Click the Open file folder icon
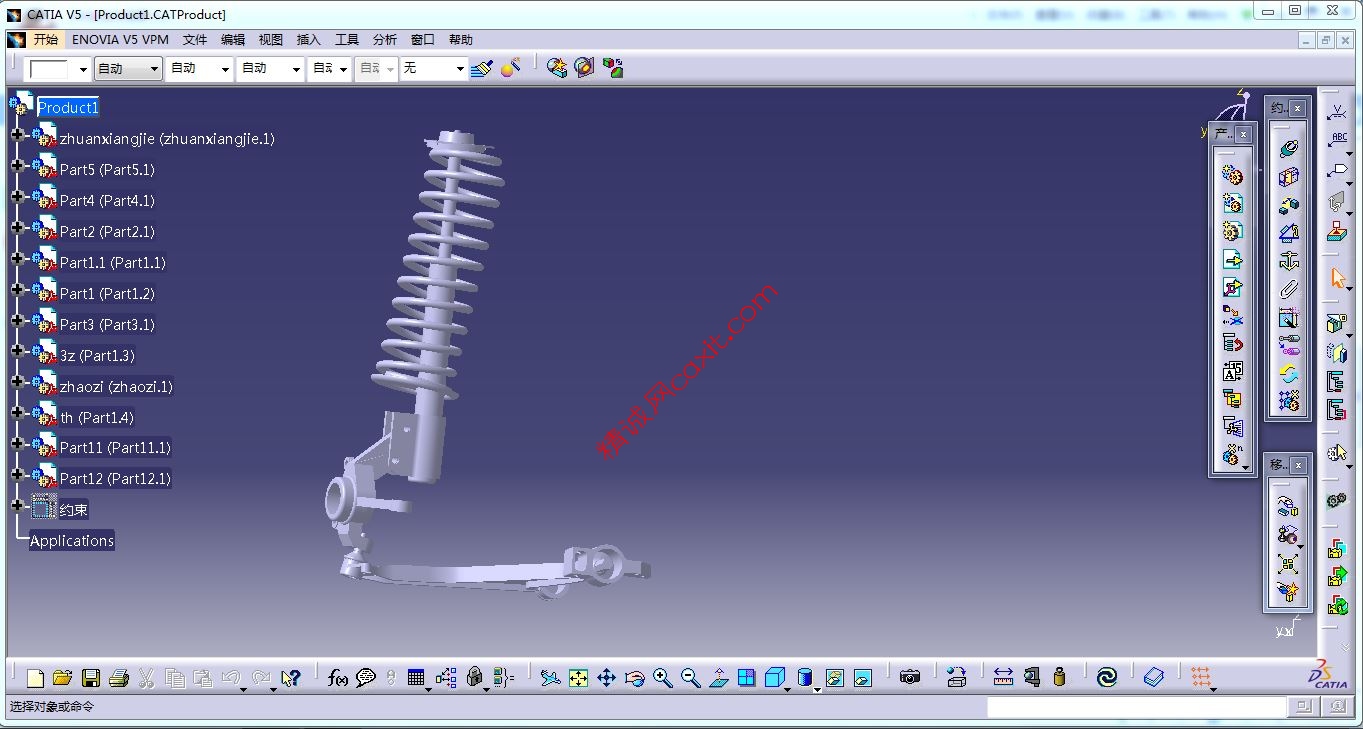The image size is (1363, 729). 62,678
